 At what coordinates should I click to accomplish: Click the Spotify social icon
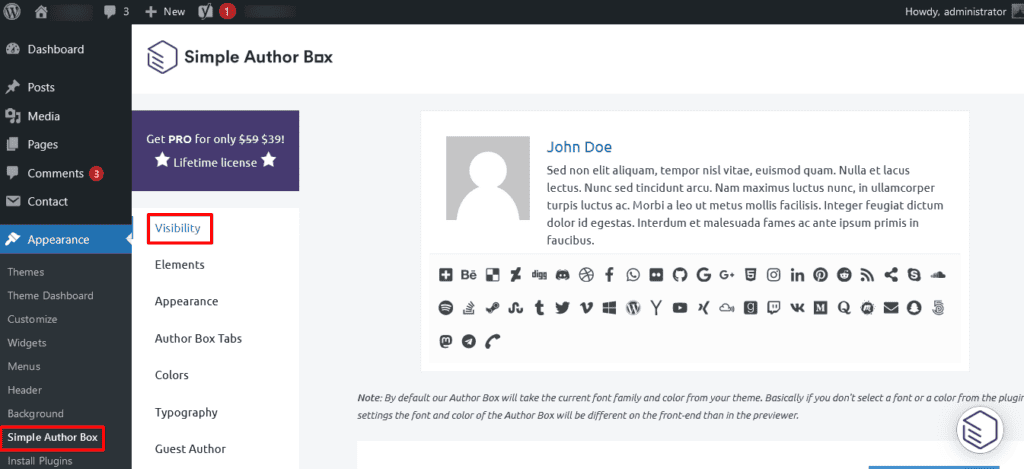point(445,308)
